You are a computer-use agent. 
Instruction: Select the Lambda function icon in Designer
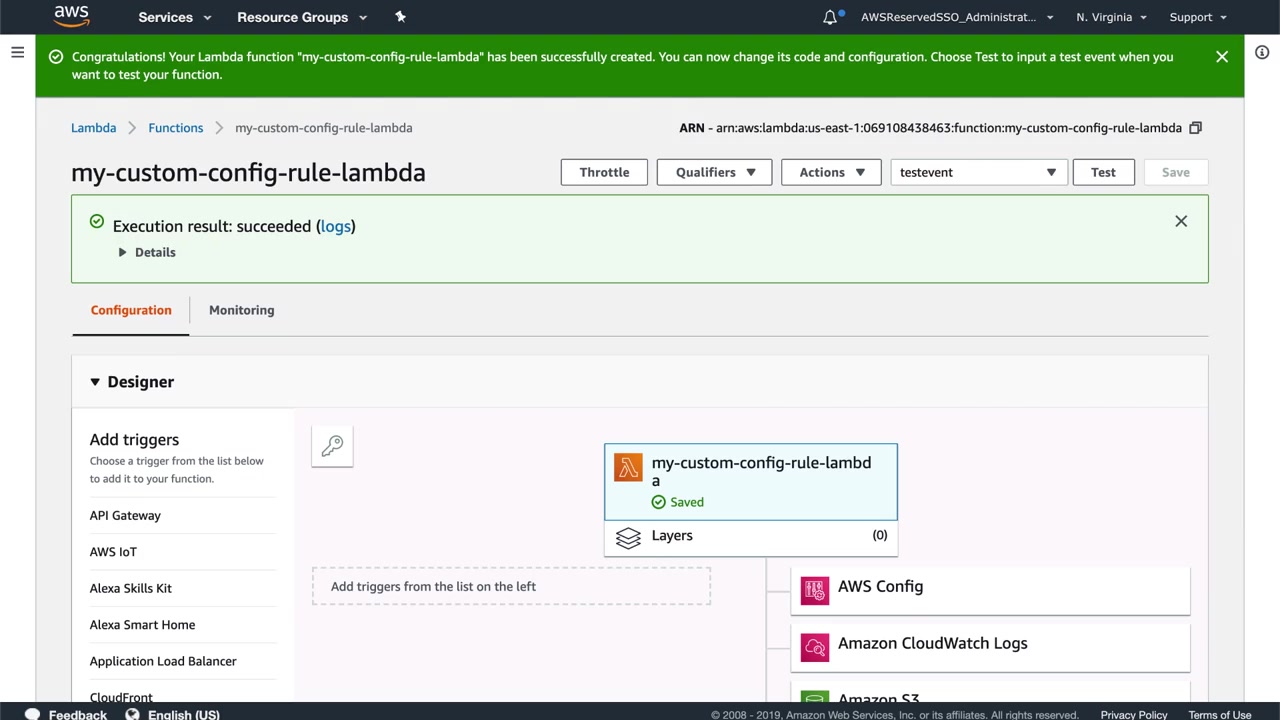[x=628, y=468]
